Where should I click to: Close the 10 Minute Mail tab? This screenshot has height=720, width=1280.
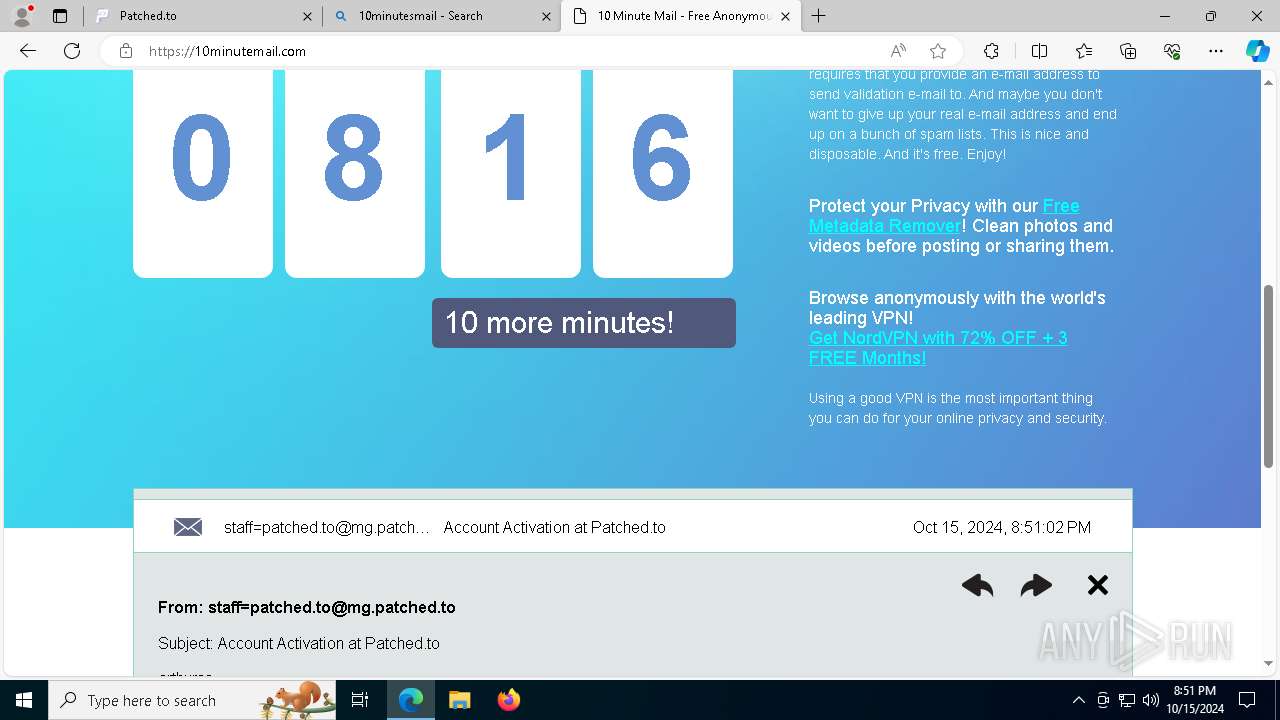(785, 16)
